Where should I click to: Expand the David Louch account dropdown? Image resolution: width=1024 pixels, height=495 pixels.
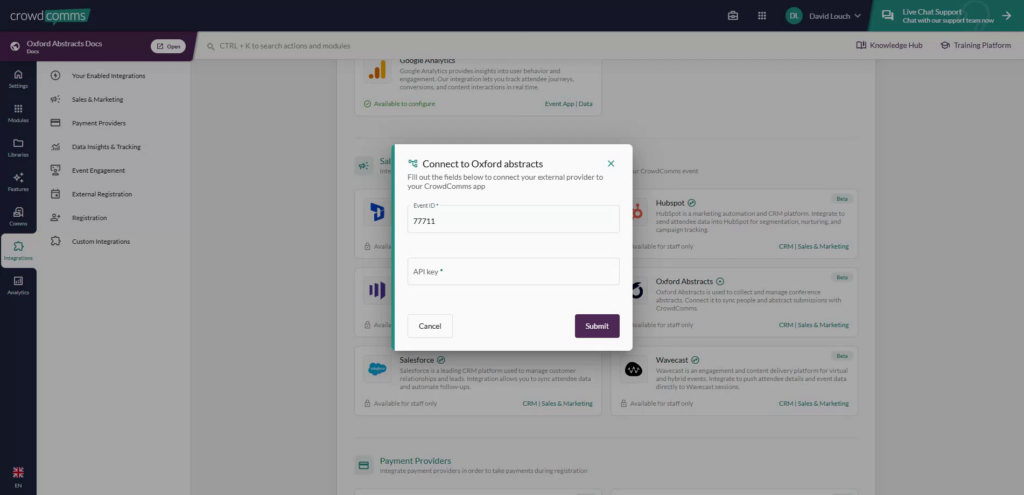[834, 16]
